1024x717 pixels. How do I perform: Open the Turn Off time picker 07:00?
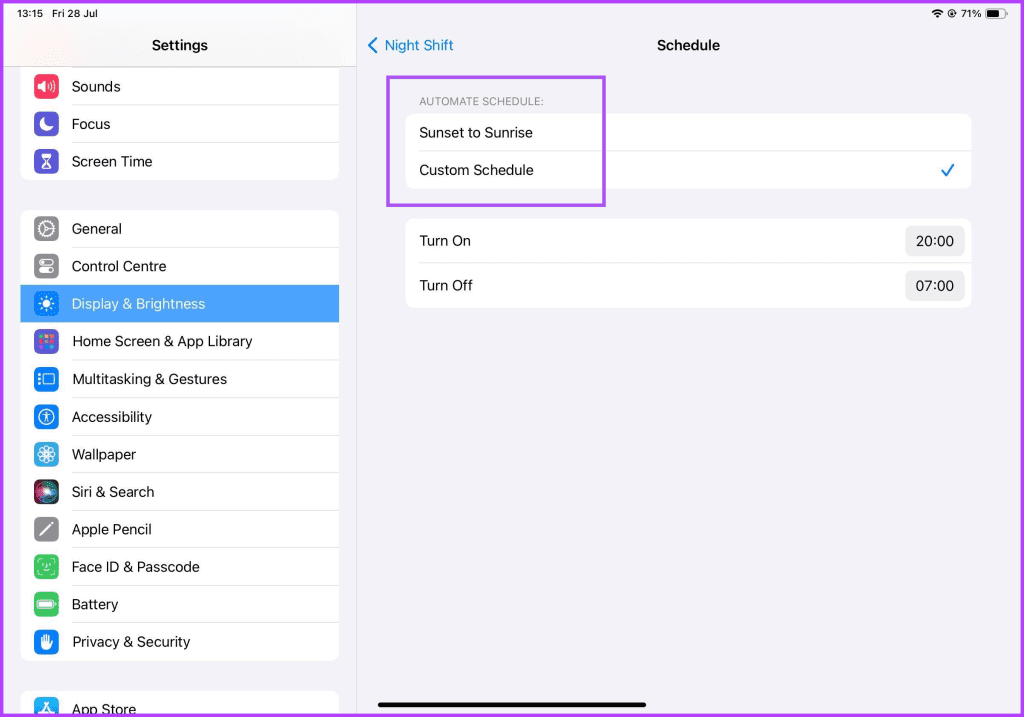pyautogui.click(x=935, y=285)
